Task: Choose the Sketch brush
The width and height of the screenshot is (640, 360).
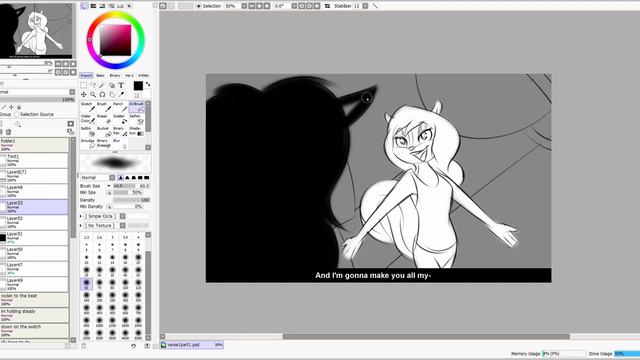Action: (x=87, y=107)
